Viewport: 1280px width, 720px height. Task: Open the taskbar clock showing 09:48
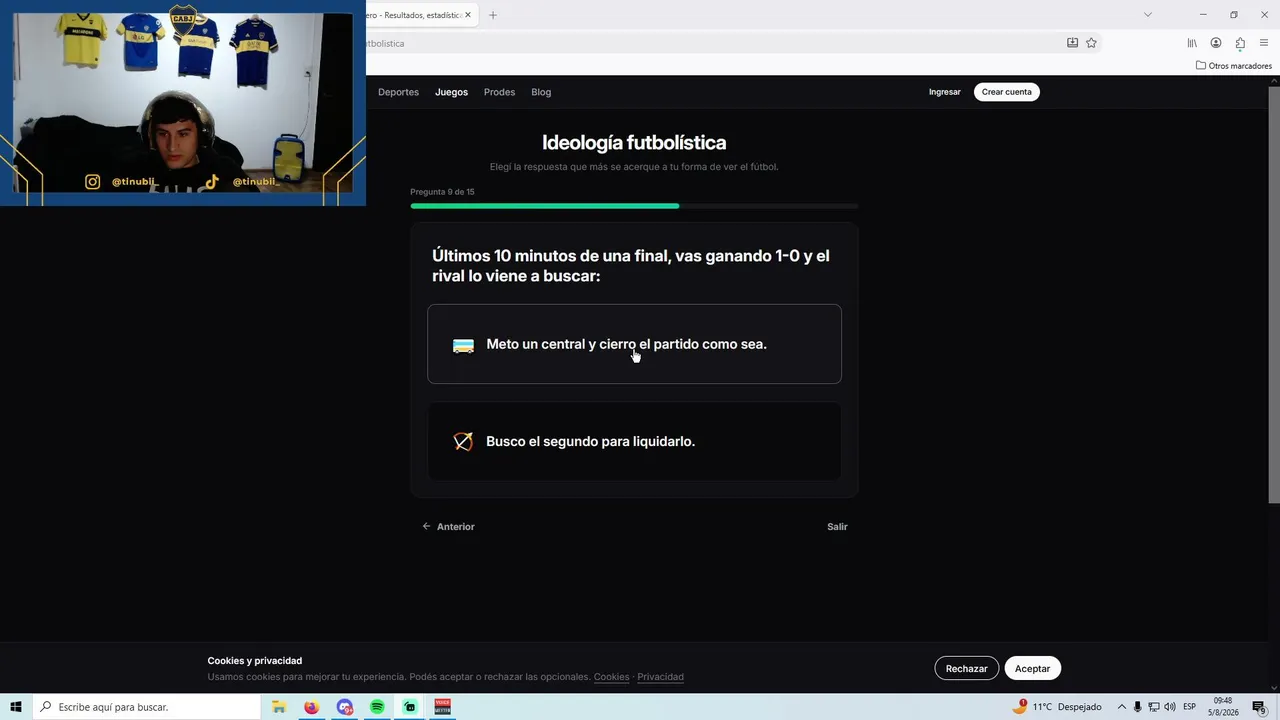1223,707
